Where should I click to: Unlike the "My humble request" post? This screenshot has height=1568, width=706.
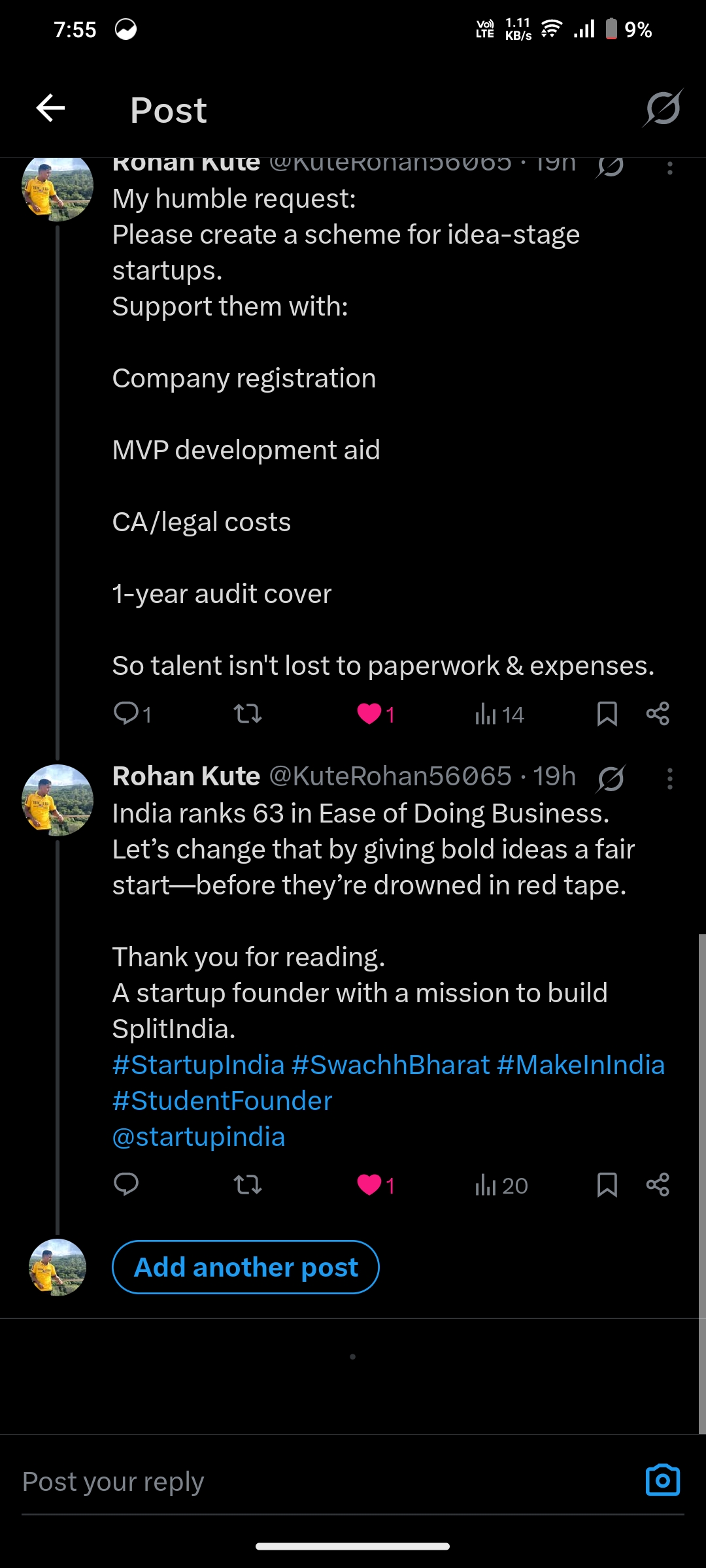pyautogui.click(x=369, y=713)
